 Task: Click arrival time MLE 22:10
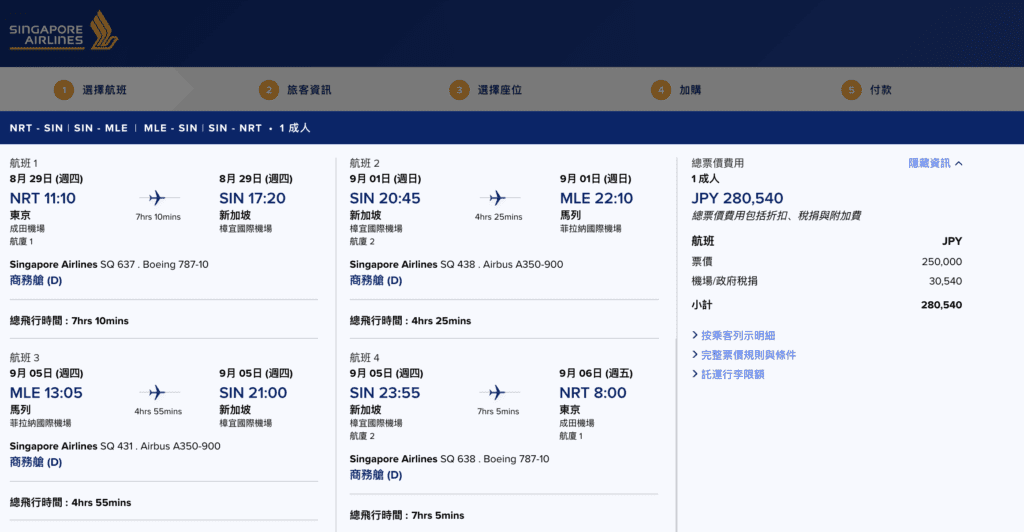pyautogui.click(x=596, y=198)
